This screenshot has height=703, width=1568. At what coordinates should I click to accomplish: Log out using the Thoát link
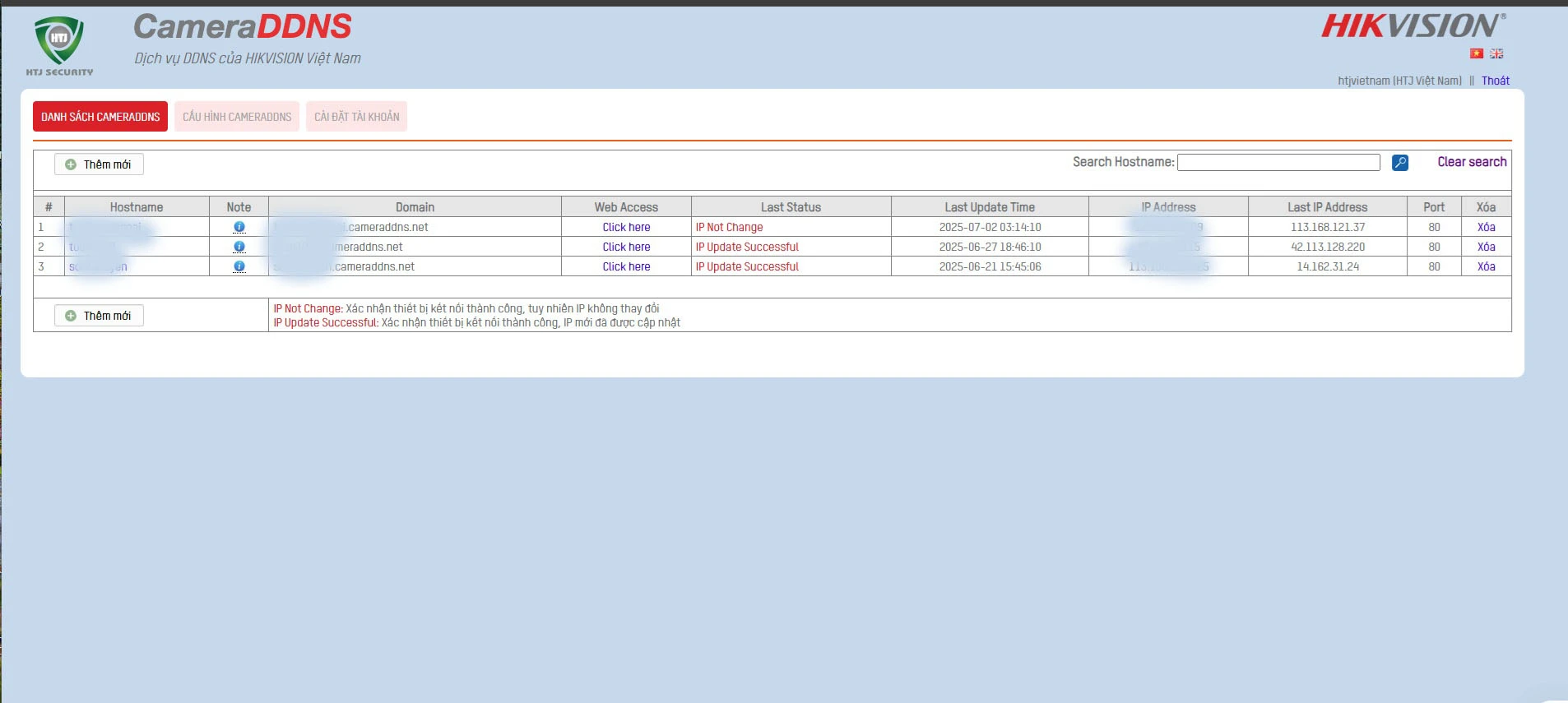click(1495, 81)
